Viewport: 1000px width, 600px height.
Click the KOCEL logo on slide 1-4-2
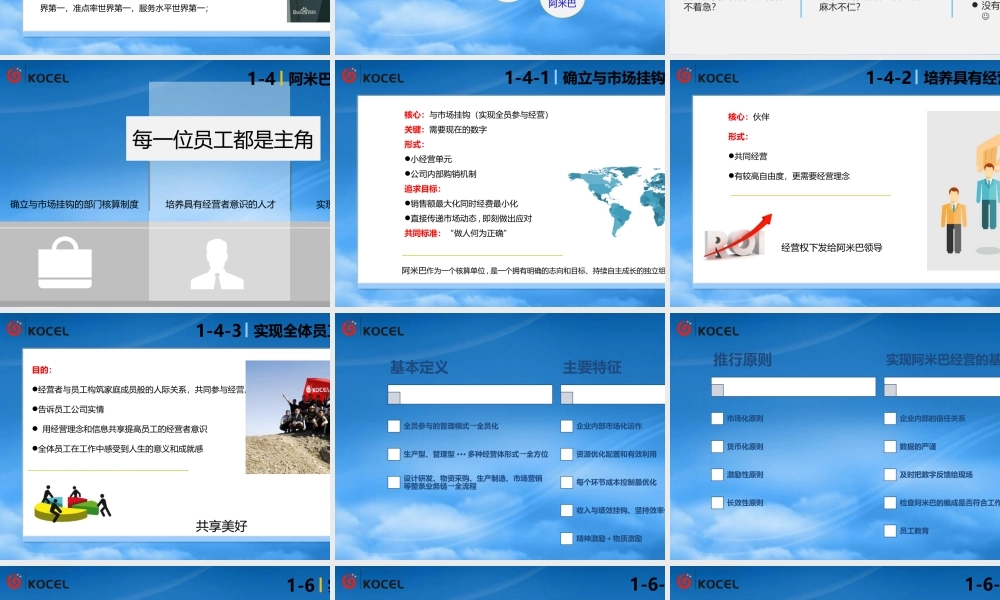(x=708, y=77)
